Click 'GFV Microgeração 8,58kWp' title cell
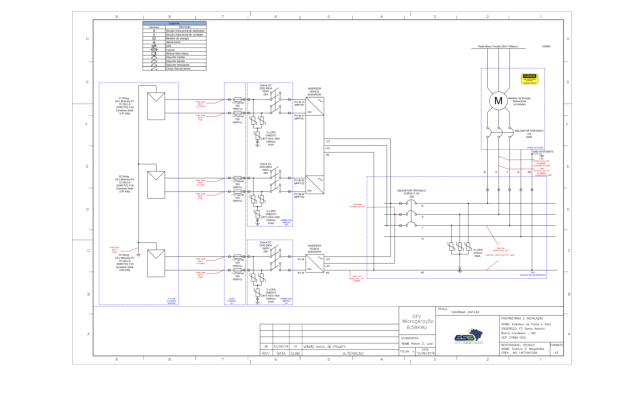Viewport: 644px width, 418px height. 417,322
